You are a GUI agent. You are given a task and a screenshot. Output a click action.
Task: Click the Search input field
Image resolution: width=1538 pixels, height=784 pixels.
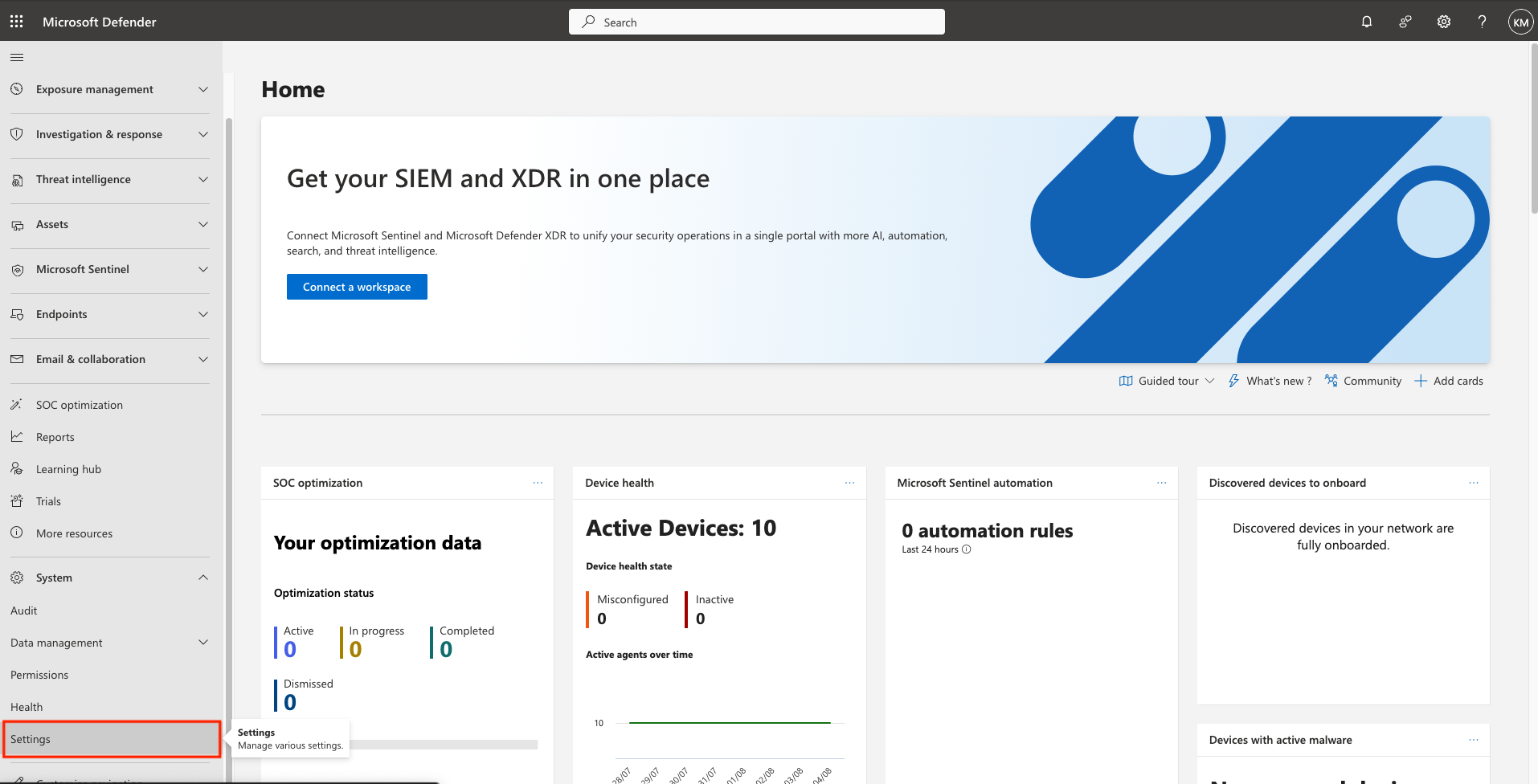tap(756, 22)
